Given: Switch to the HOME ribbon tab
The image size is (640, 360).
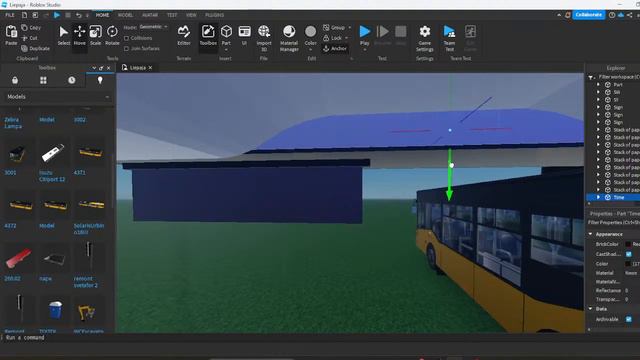Looking at the screenshot, I should tap(102, 15).
